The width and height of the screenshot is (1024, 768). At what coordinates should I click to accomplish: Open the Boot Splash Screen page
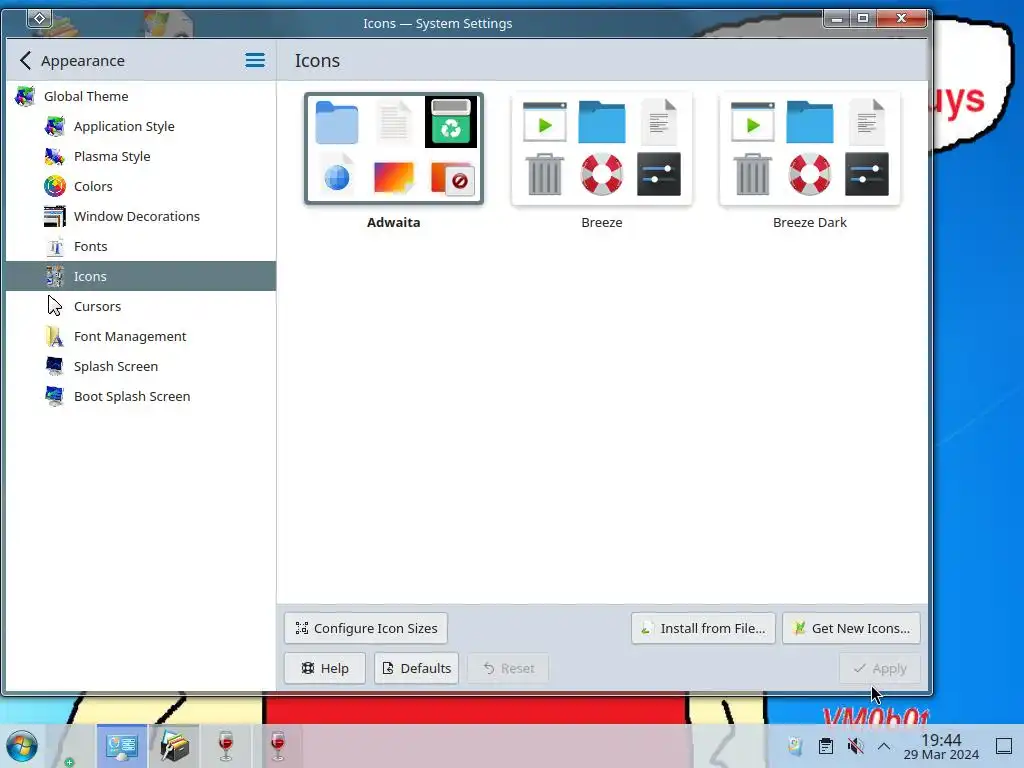[x=140, y=396]
